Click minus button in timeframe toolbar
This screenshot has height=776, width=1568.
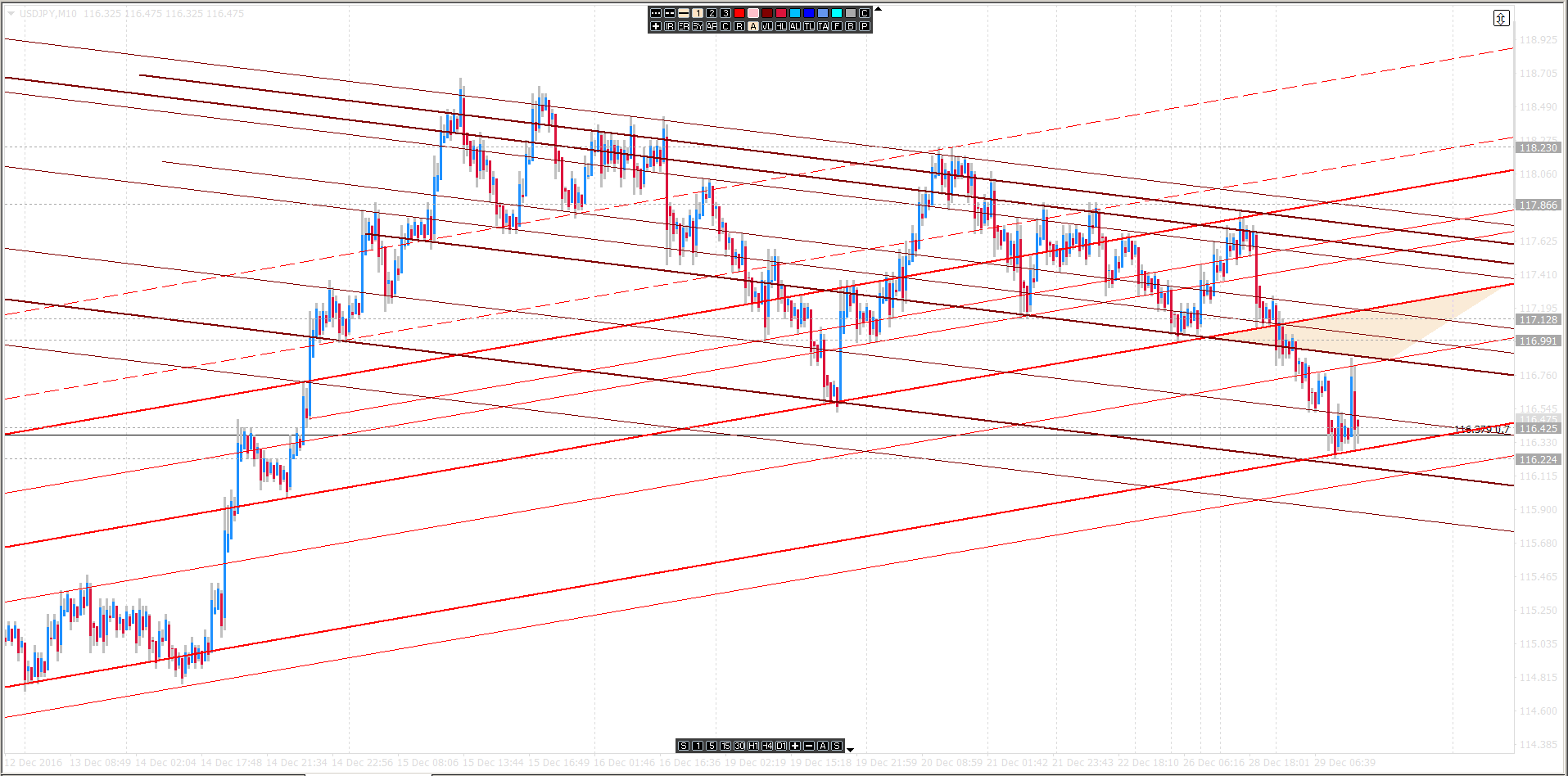(x=809, y=746)
